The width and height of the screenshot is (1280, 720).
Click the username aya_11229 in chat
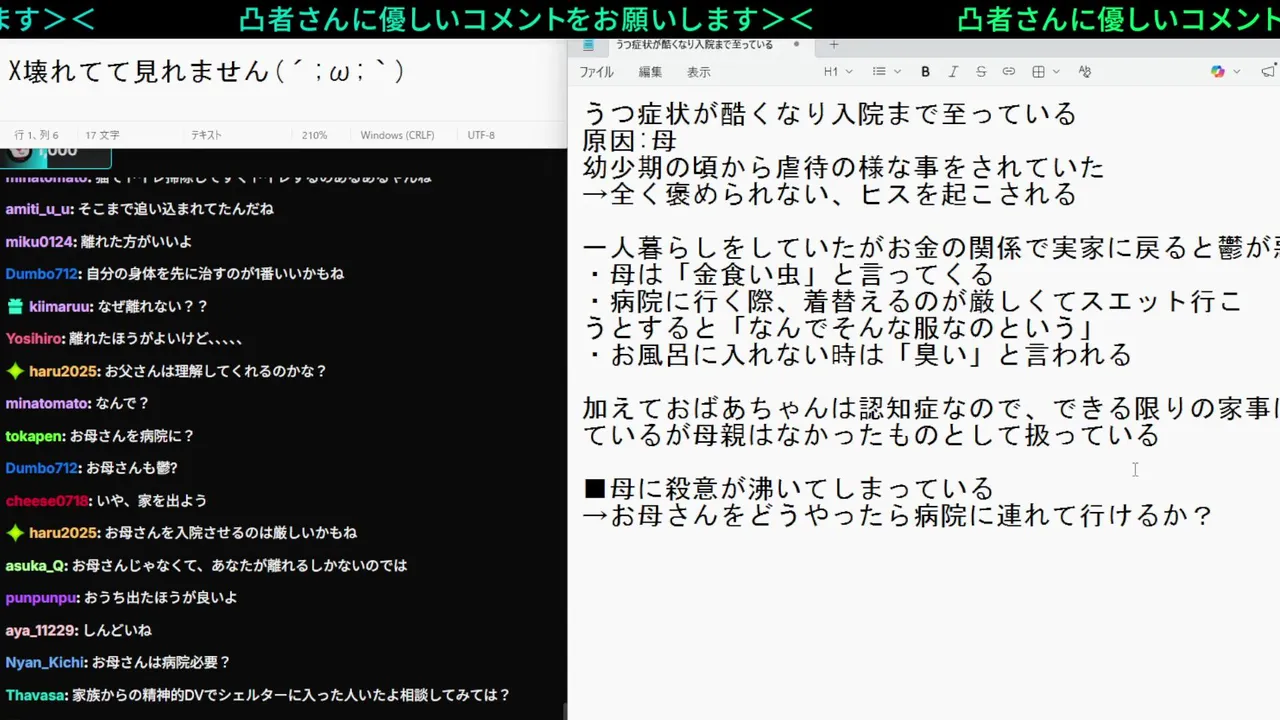41,631
